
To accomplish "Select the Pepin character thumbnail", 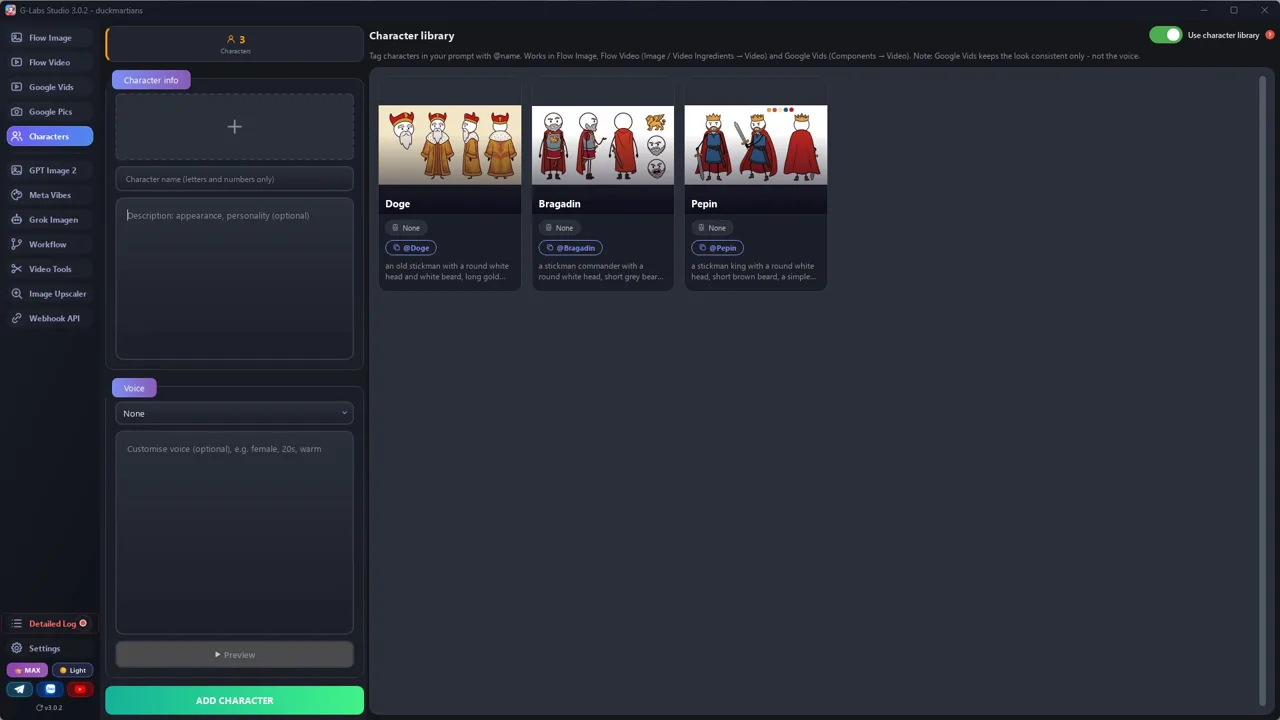I will [x=756, y=145].
